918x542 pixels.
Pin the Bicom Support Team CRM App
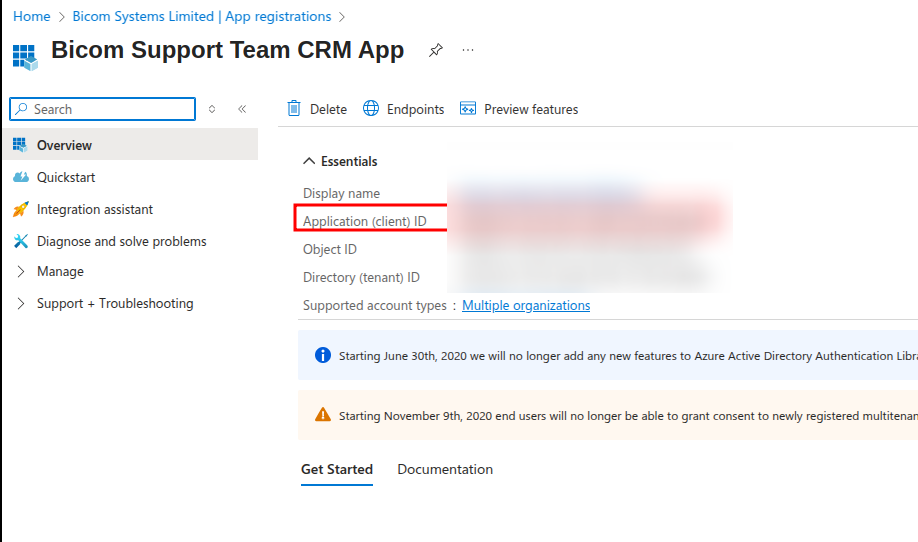pos(436,50)
